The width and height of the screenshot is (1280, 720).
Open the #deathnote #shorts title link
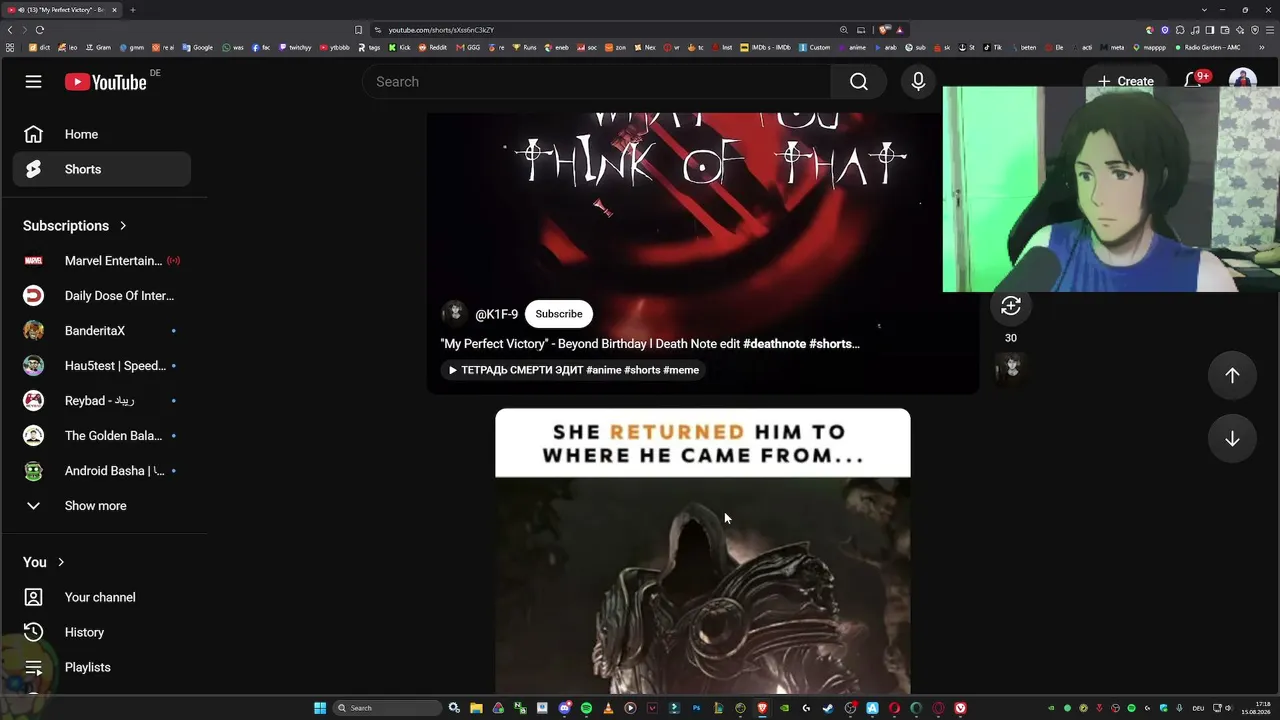(x=801, y=344)
